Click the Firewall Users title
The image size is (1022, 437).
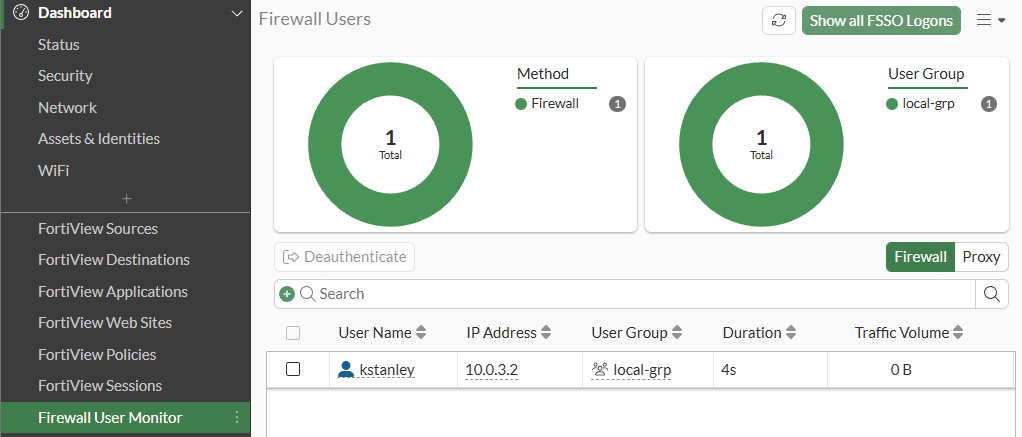click(x=315, y=19)
